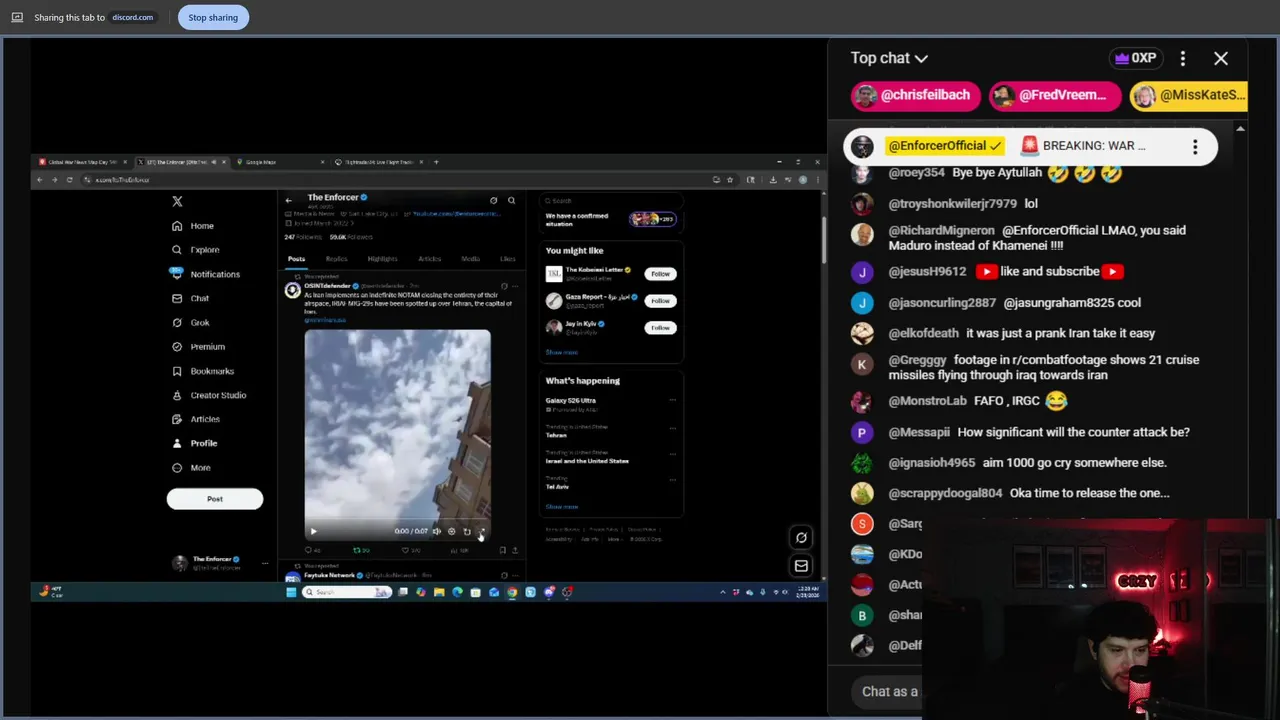This screenshot has height=720, width=1280.
Task: Open Chat in X sidebar
Action: pyautogui.click(x=190, y=298)
